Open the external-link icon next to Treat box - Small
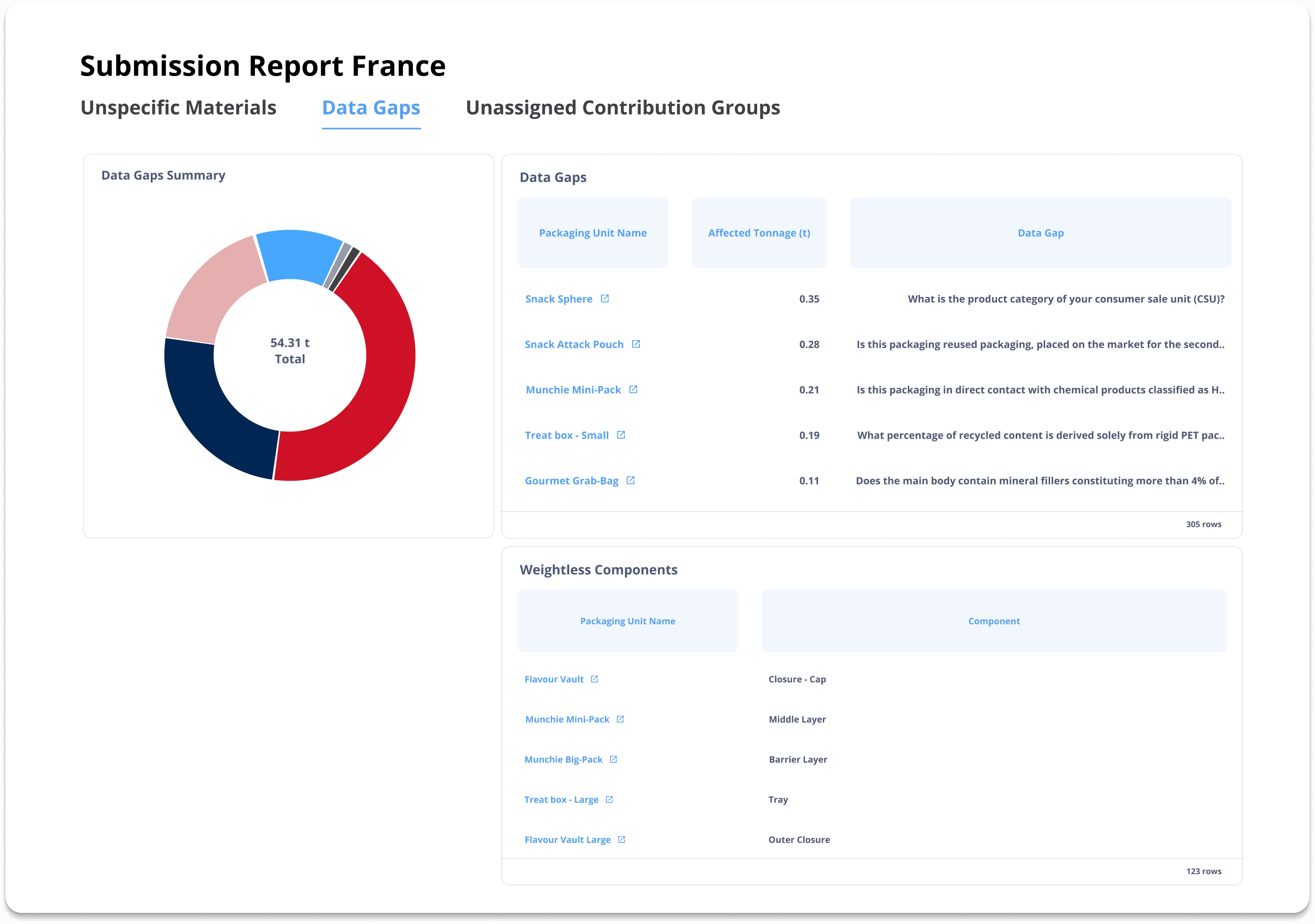Image resolution: width=1315 pixels, height=924 pixels. point(621,435)
